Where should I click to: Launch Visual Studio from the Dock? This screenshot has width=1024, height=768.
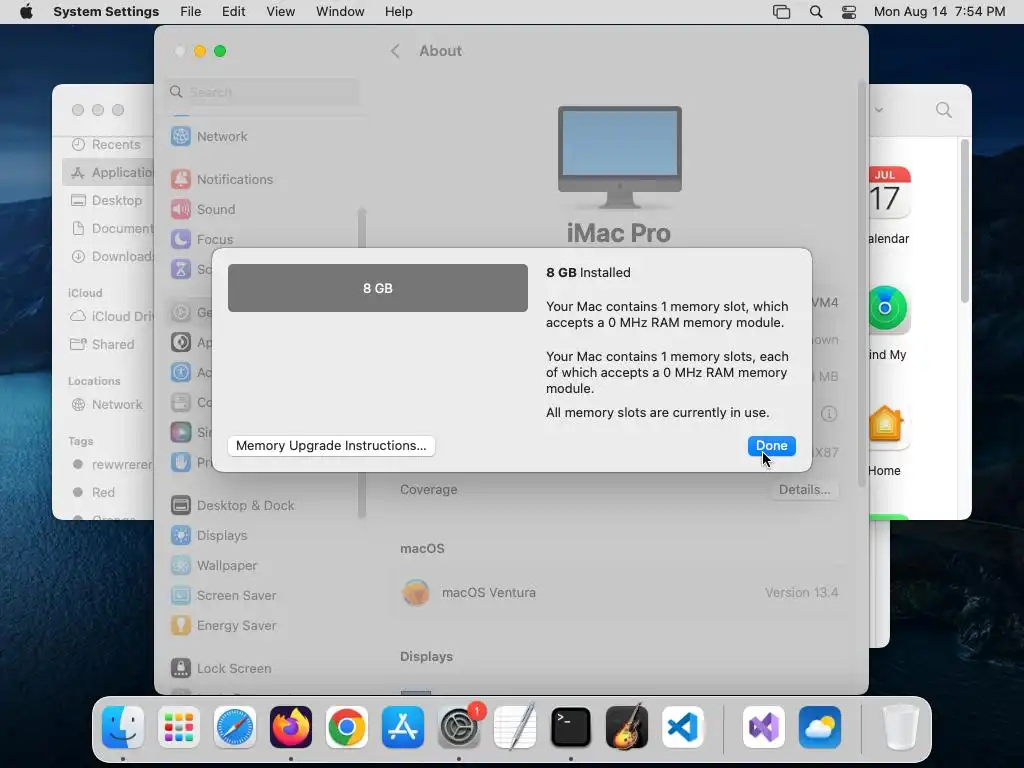coord(763,727)
